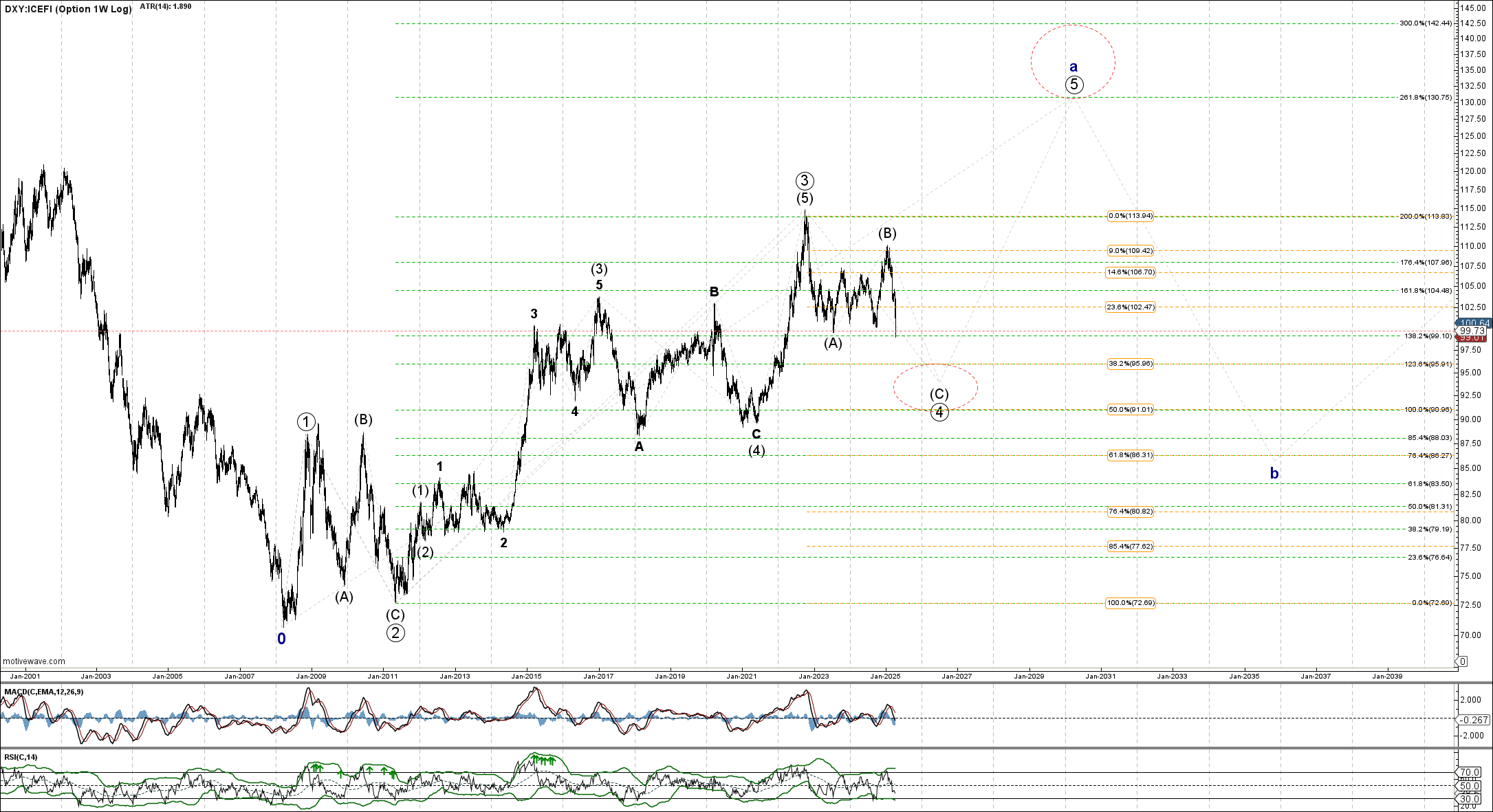Viewport: 1493px width, 812px height.
Task: Select the circled wave 3 label at the peak
Action: pyautogui.click(x=805, y=181)
